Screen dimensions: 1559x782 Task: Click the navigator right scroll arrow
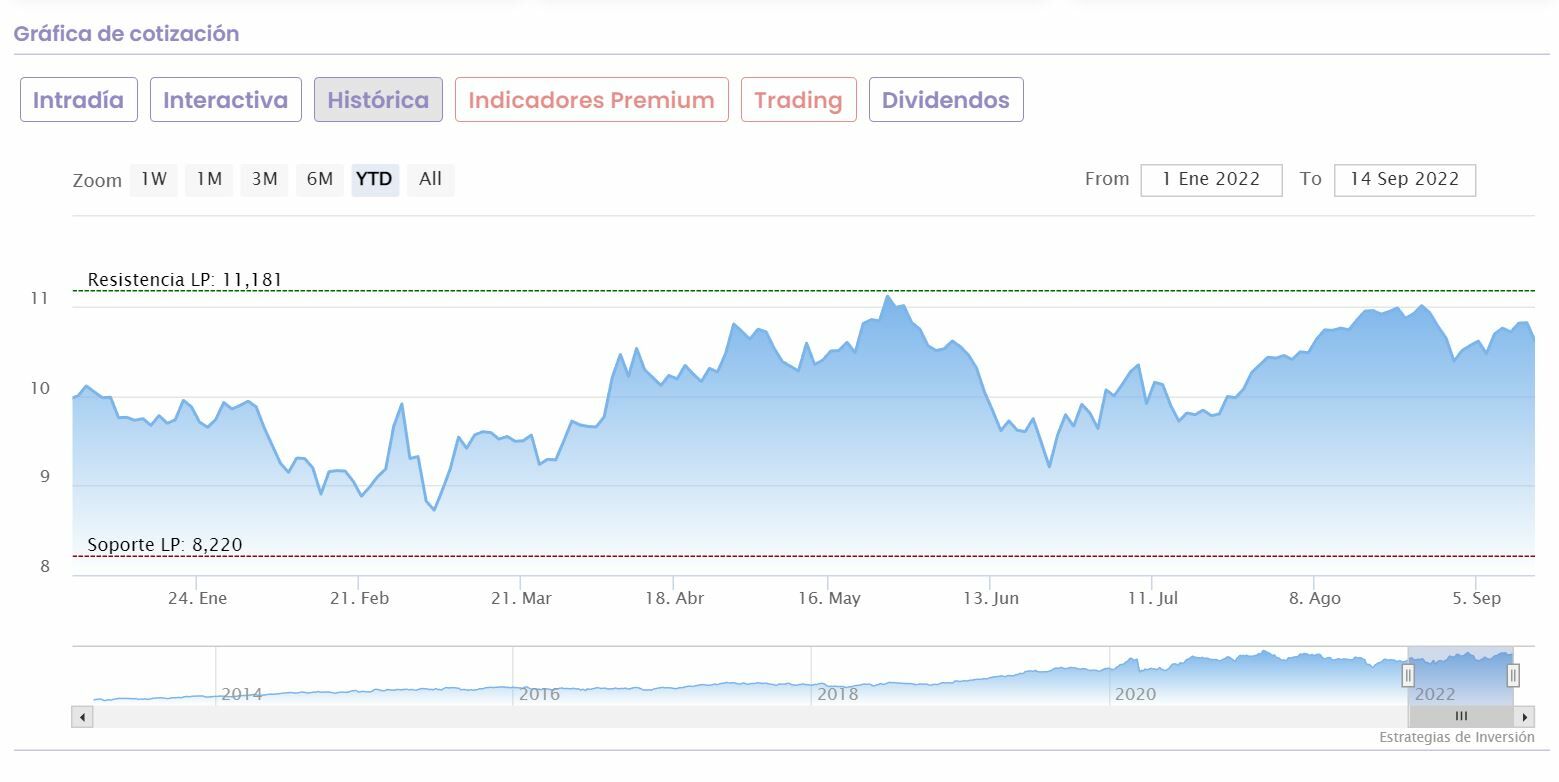[x=1525, y=717]
